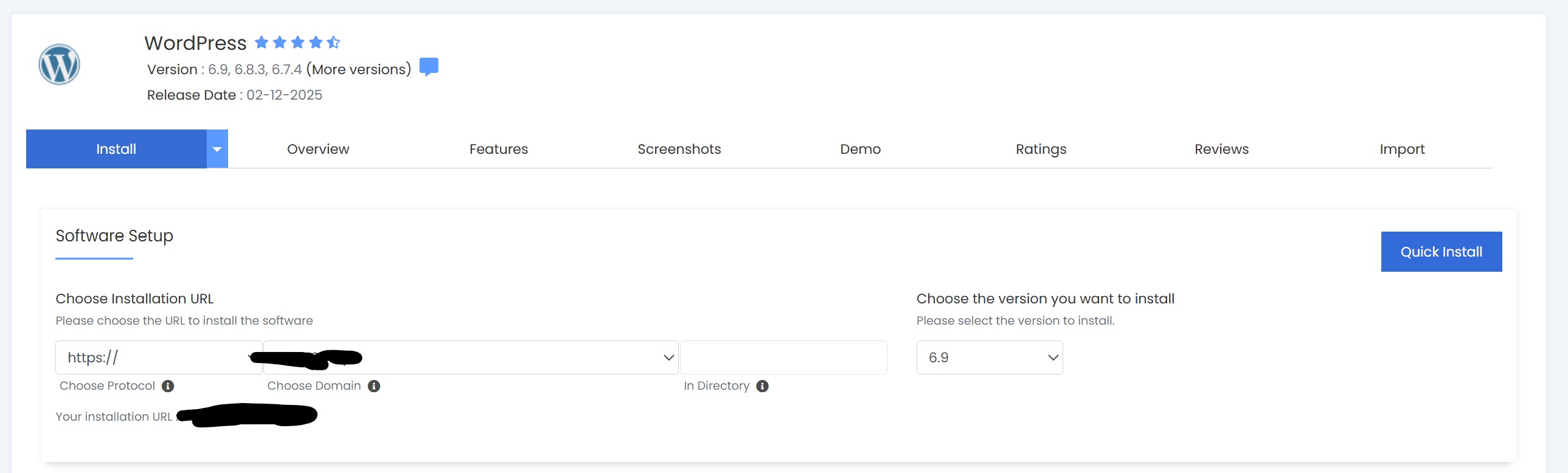Open the Reviews tab
Viewport: 1568px width, 473px height.
pos(1221,149)
